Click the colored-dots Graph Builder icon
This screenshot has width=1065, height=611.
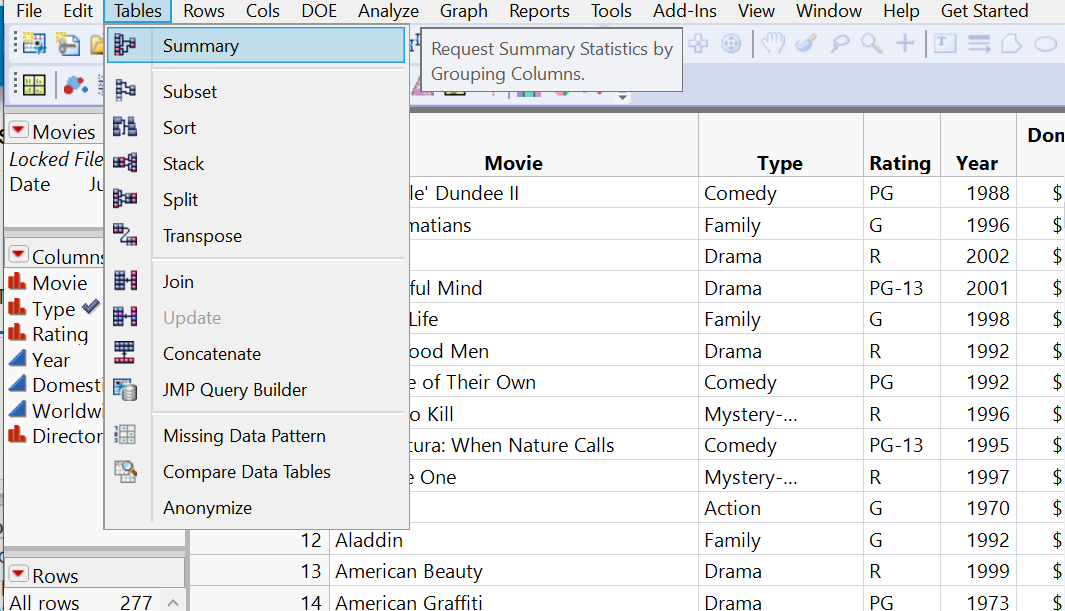(75, 86)
